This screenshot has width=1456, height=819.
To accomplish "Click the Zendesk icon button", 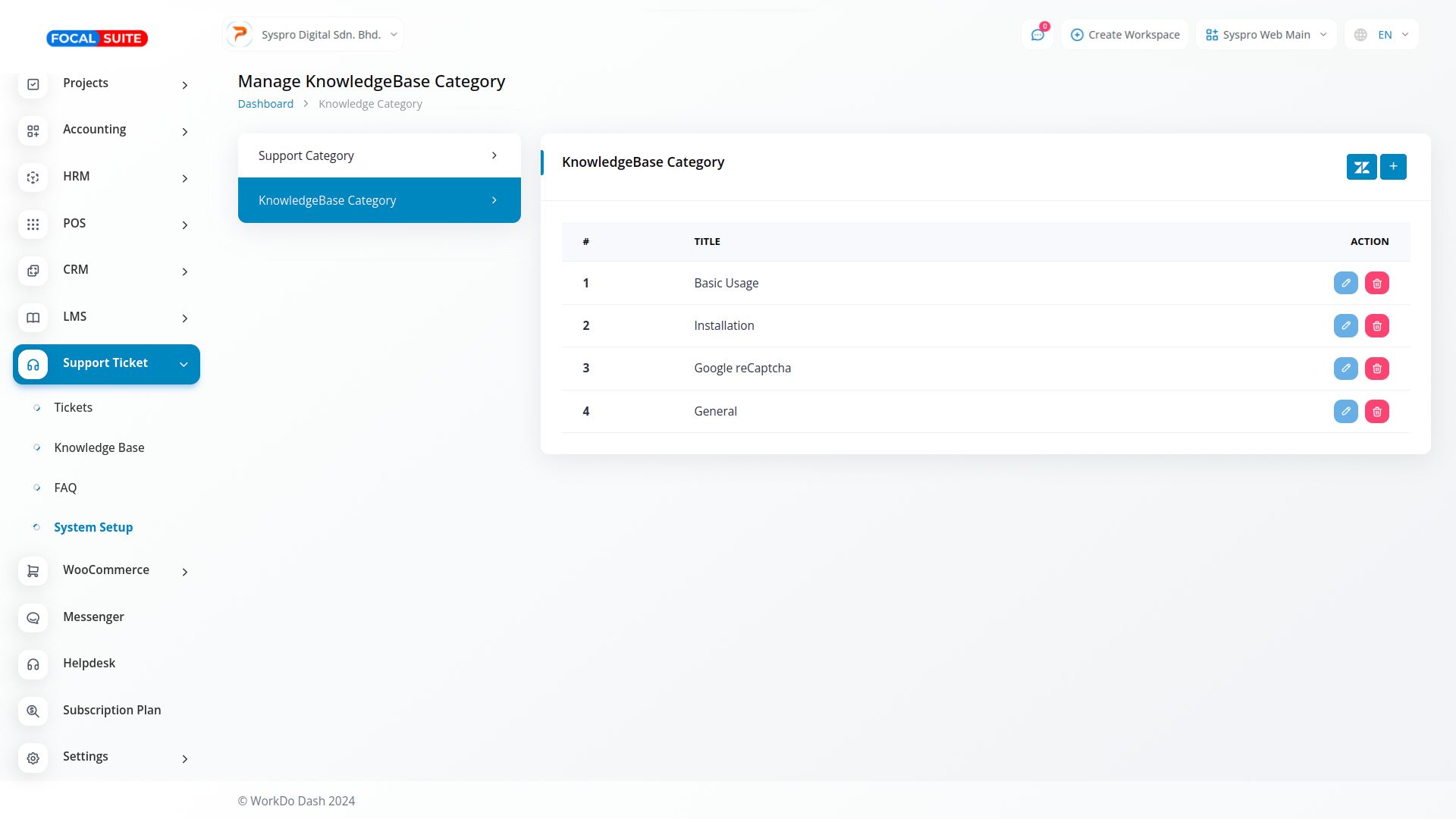I will click(1361, 167).
